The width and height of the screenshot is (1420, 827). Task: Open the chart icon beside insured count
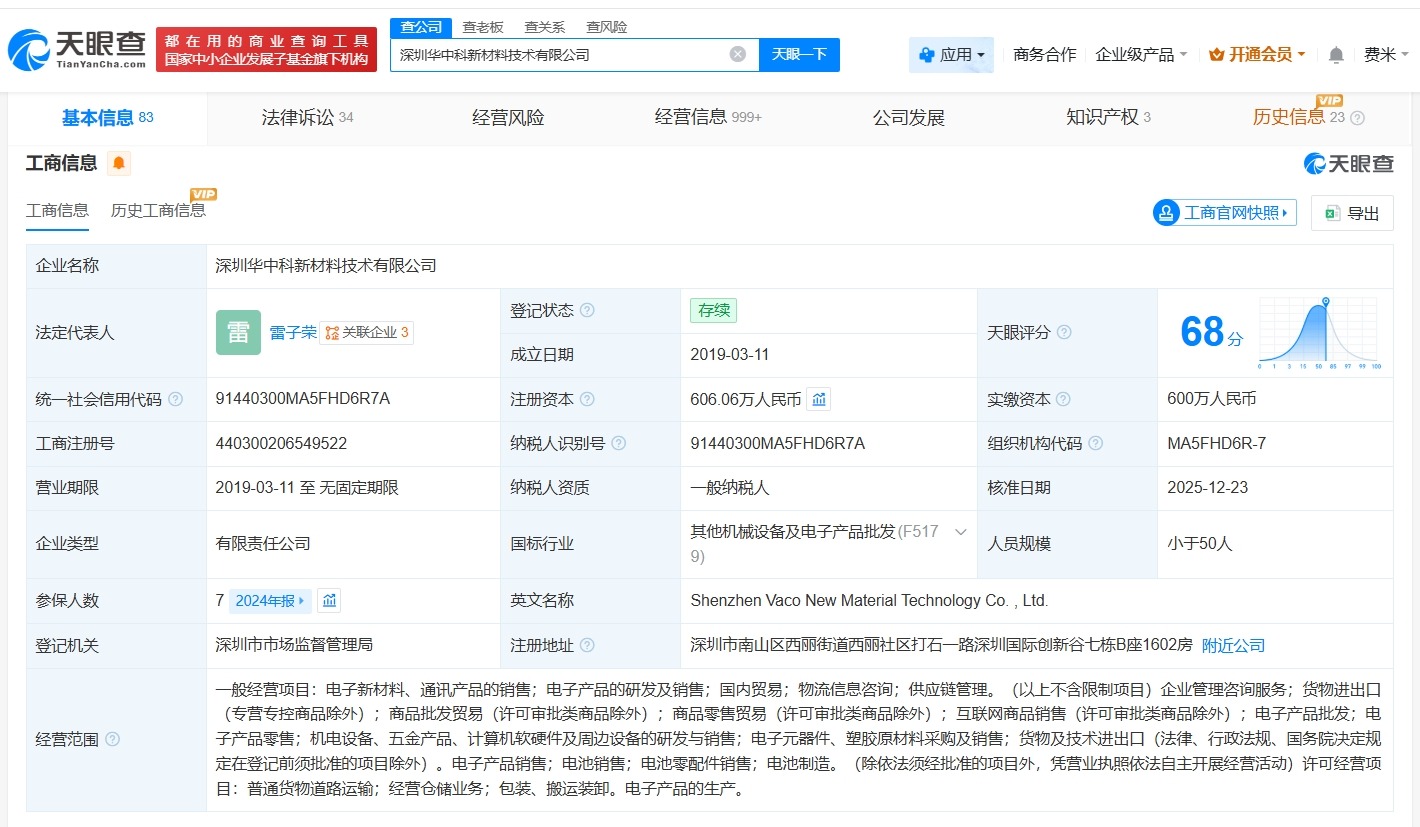(329, 601)
